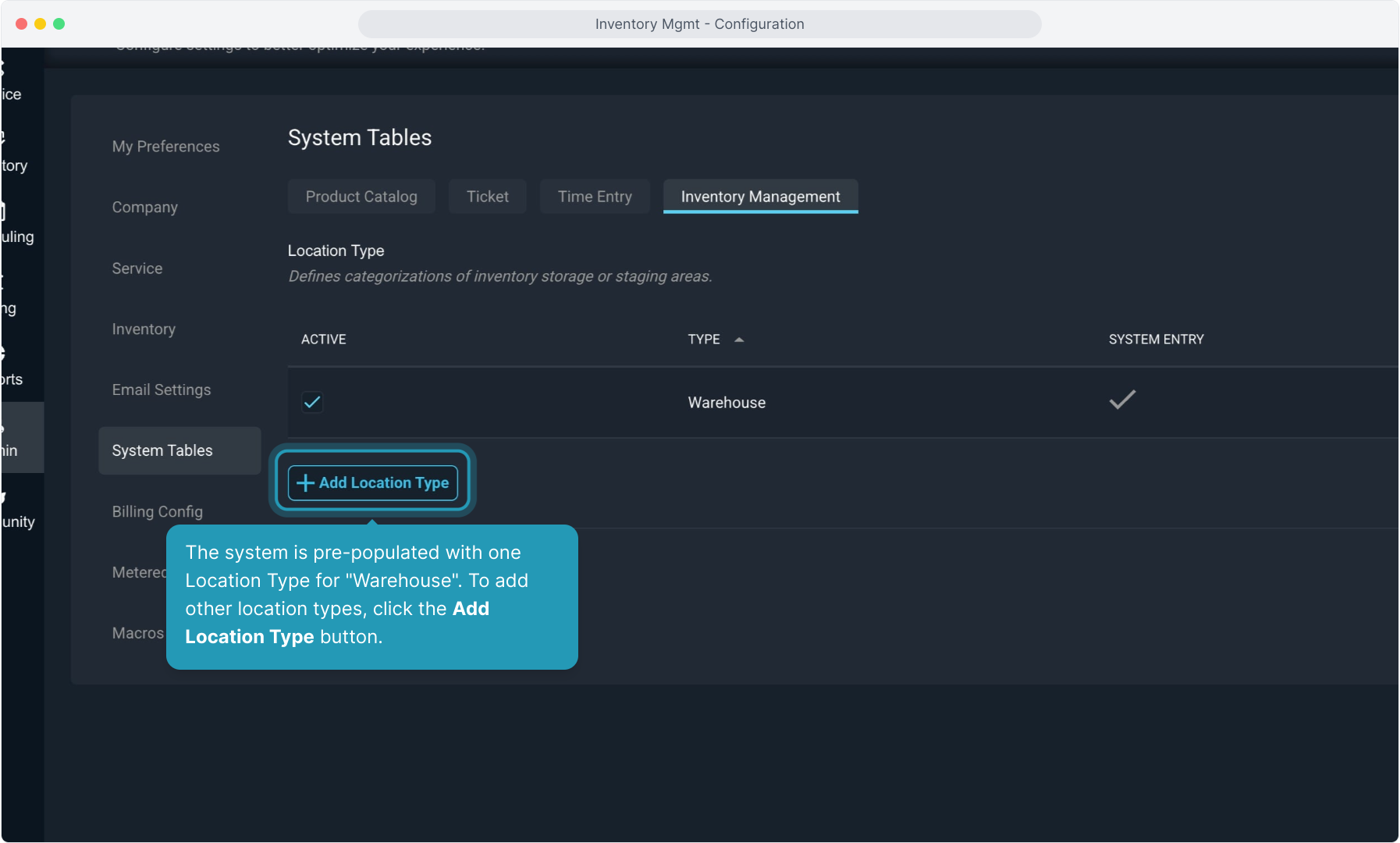Click the Add Location Type button

pyautogui.click(x=372, y=482)
